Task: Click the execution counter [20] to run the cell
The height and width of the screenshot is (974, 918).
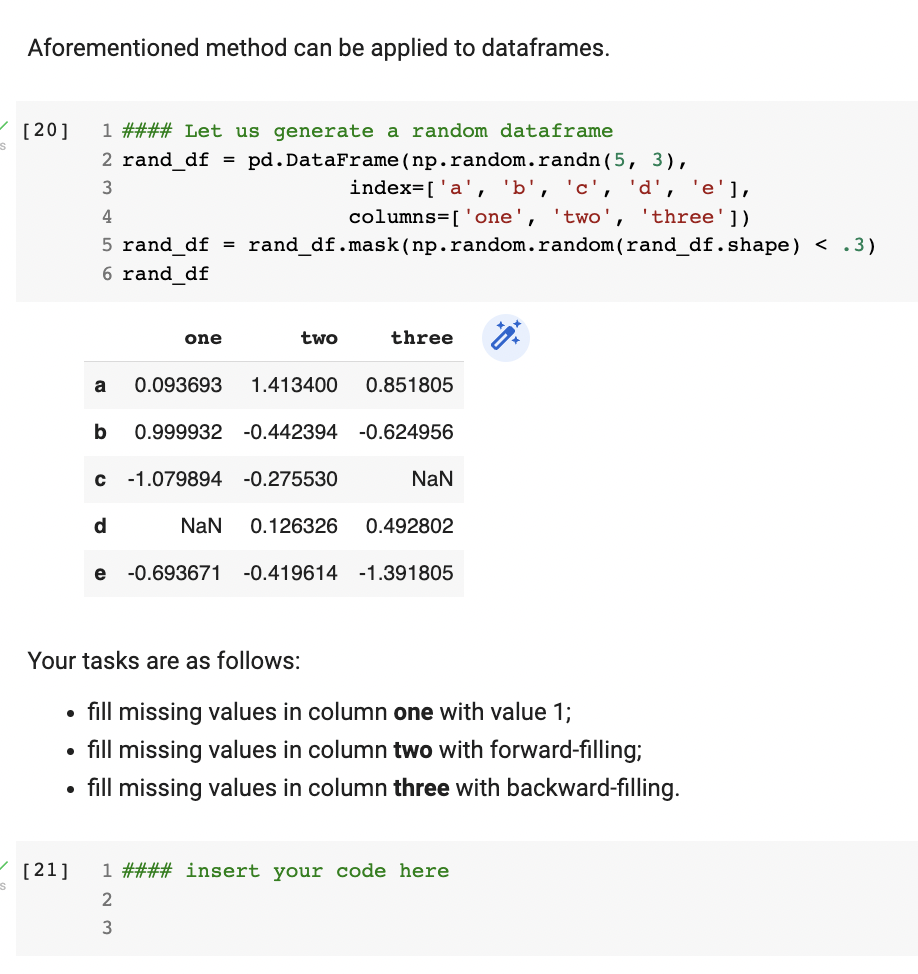Action: (x=43, y=131)
